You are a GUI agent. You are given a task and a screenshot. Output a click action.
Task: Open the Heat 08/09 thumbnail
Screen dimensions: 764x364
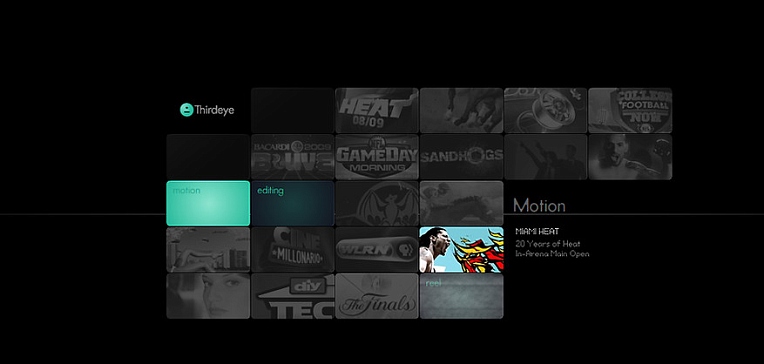tap(377, 110)
